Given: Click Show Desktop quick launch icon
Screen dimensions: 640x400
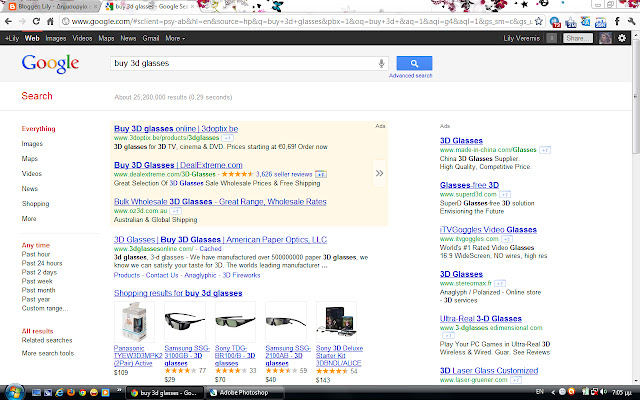Looking at the screenshot, I should tap(36, 393).
